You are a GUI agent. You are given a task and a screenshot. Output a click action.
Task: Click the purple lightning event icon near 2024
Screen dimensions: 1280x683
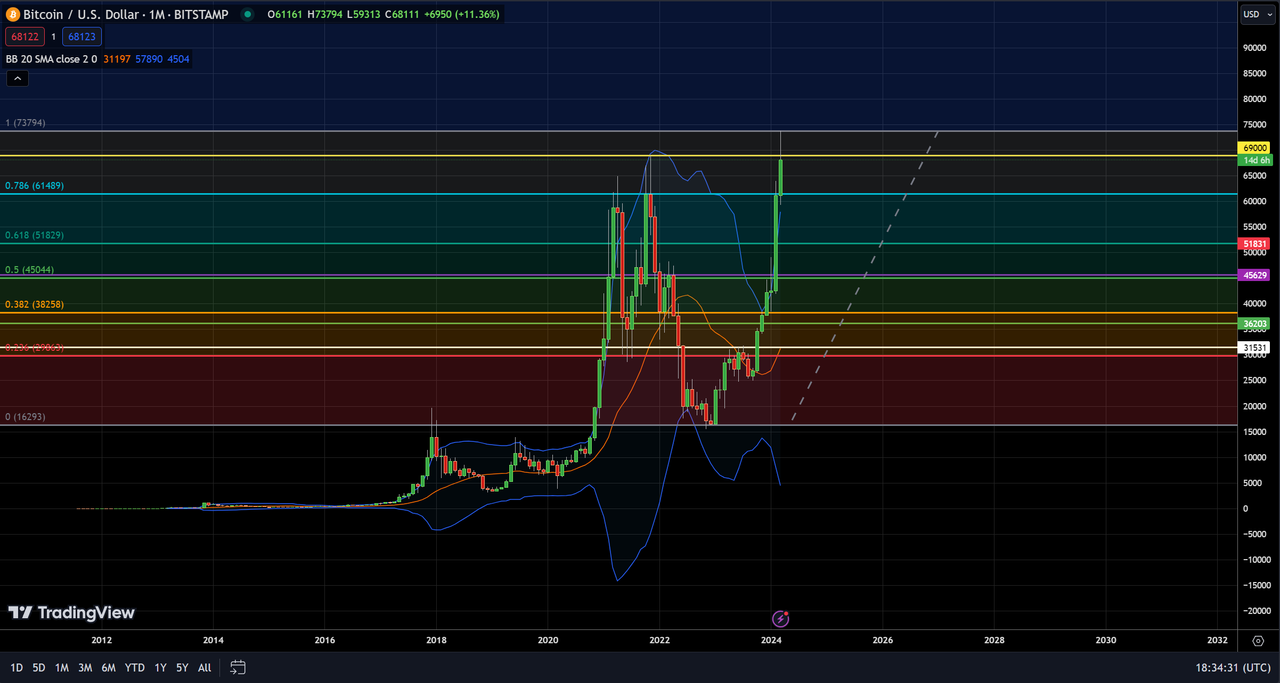click(x=782, y=619)
